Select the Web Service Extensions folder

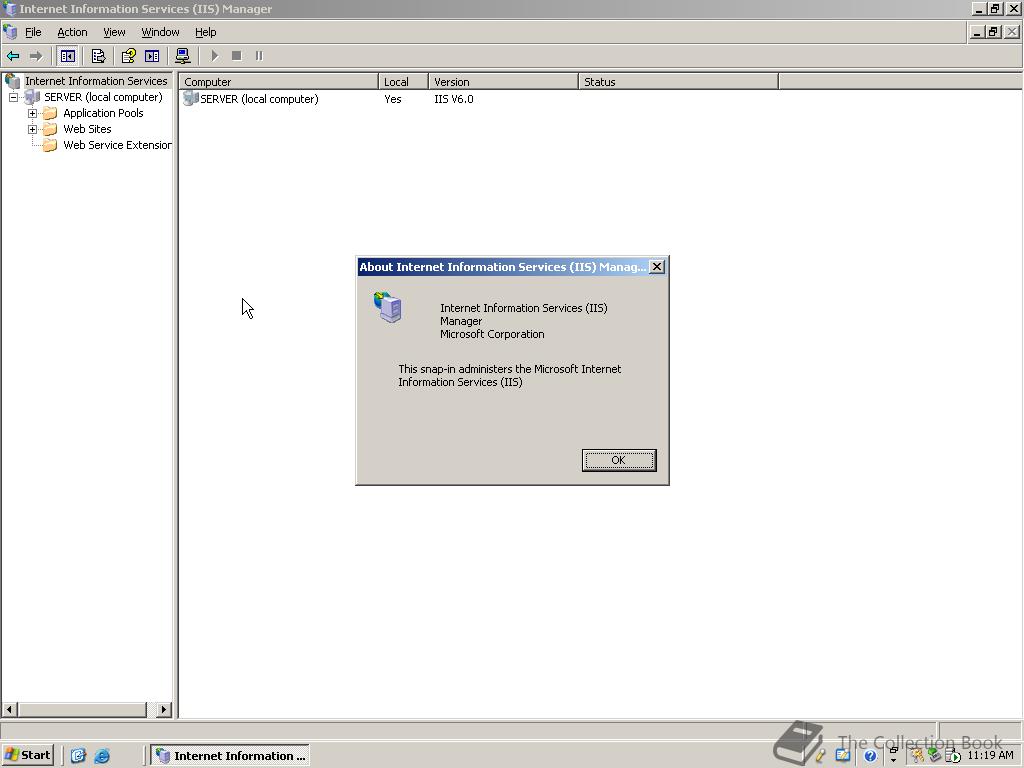tap(118, 145)
